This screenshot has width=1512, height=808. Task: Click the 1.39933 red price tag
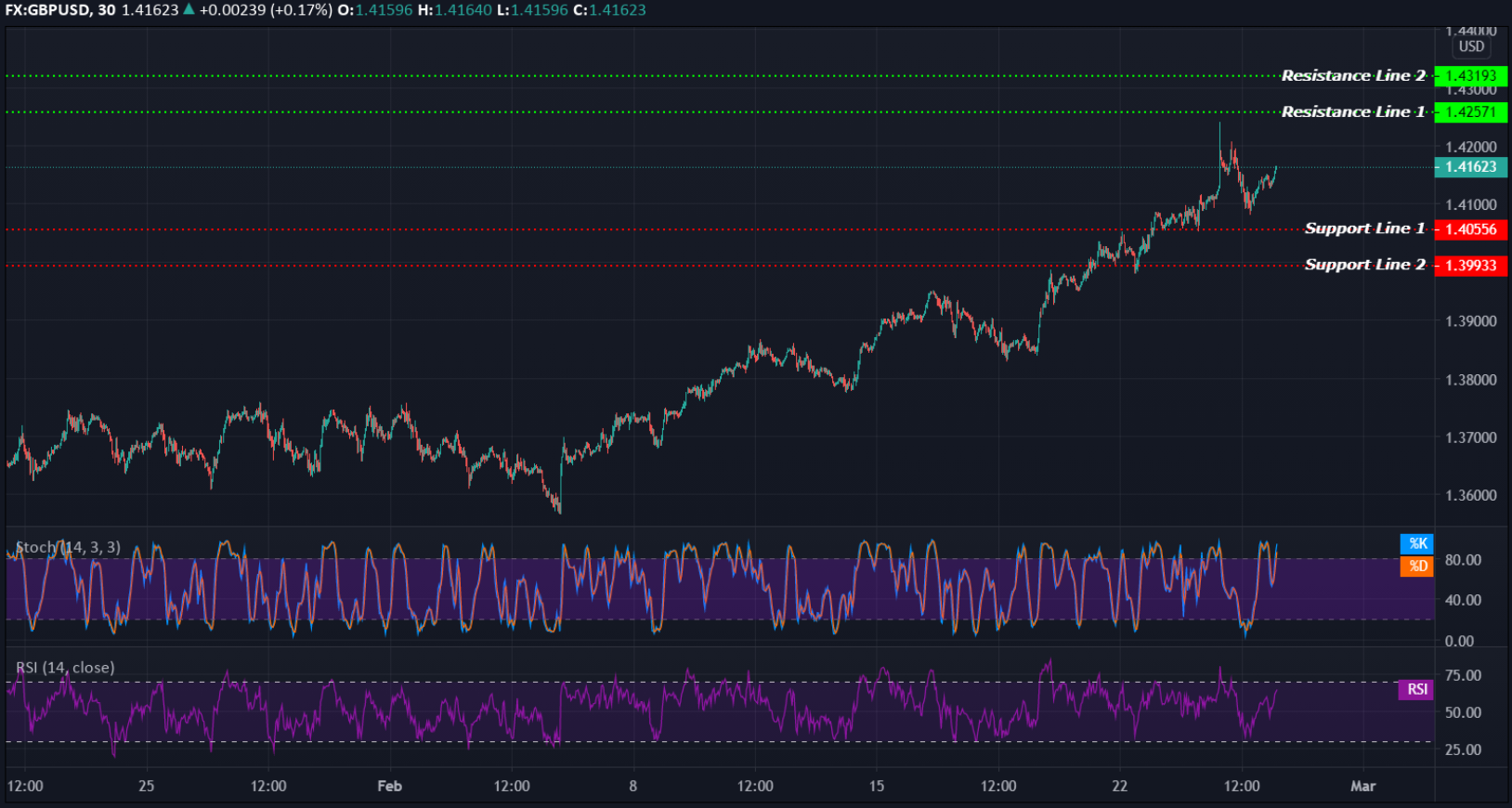pyautogui.click(x=1470, y=266)
